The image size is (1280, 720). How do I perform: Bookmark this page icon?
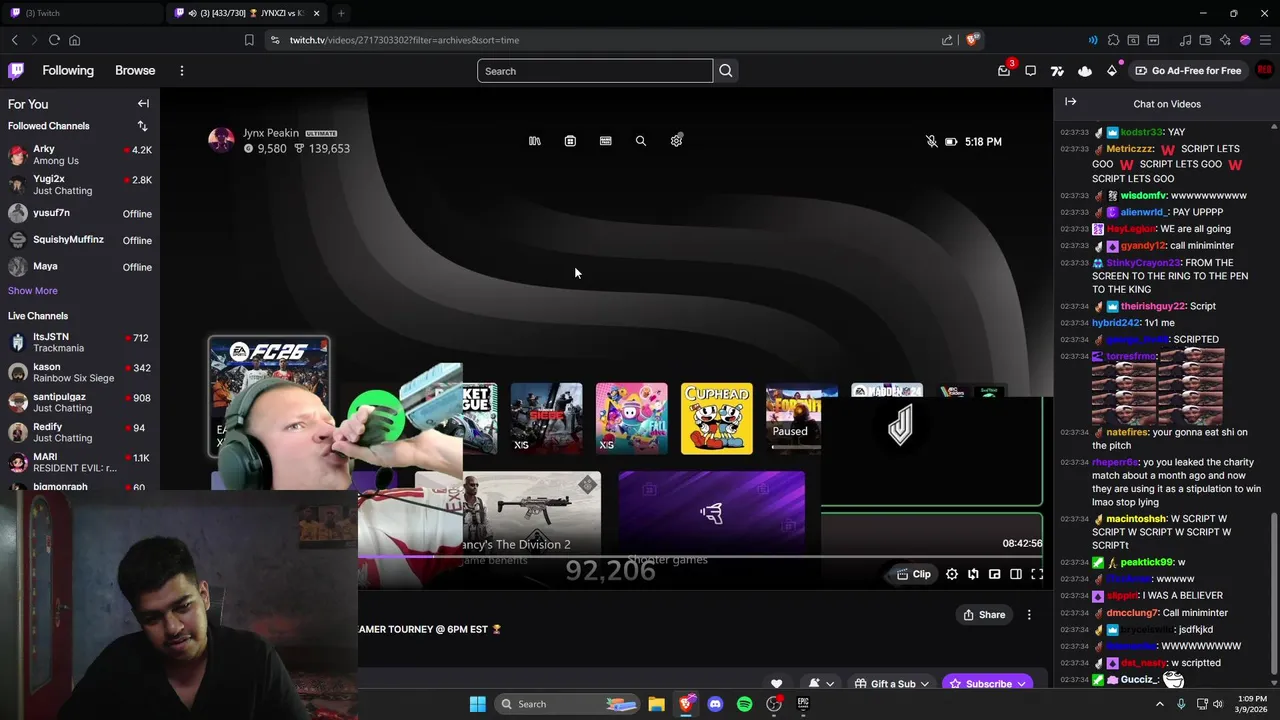249,40
